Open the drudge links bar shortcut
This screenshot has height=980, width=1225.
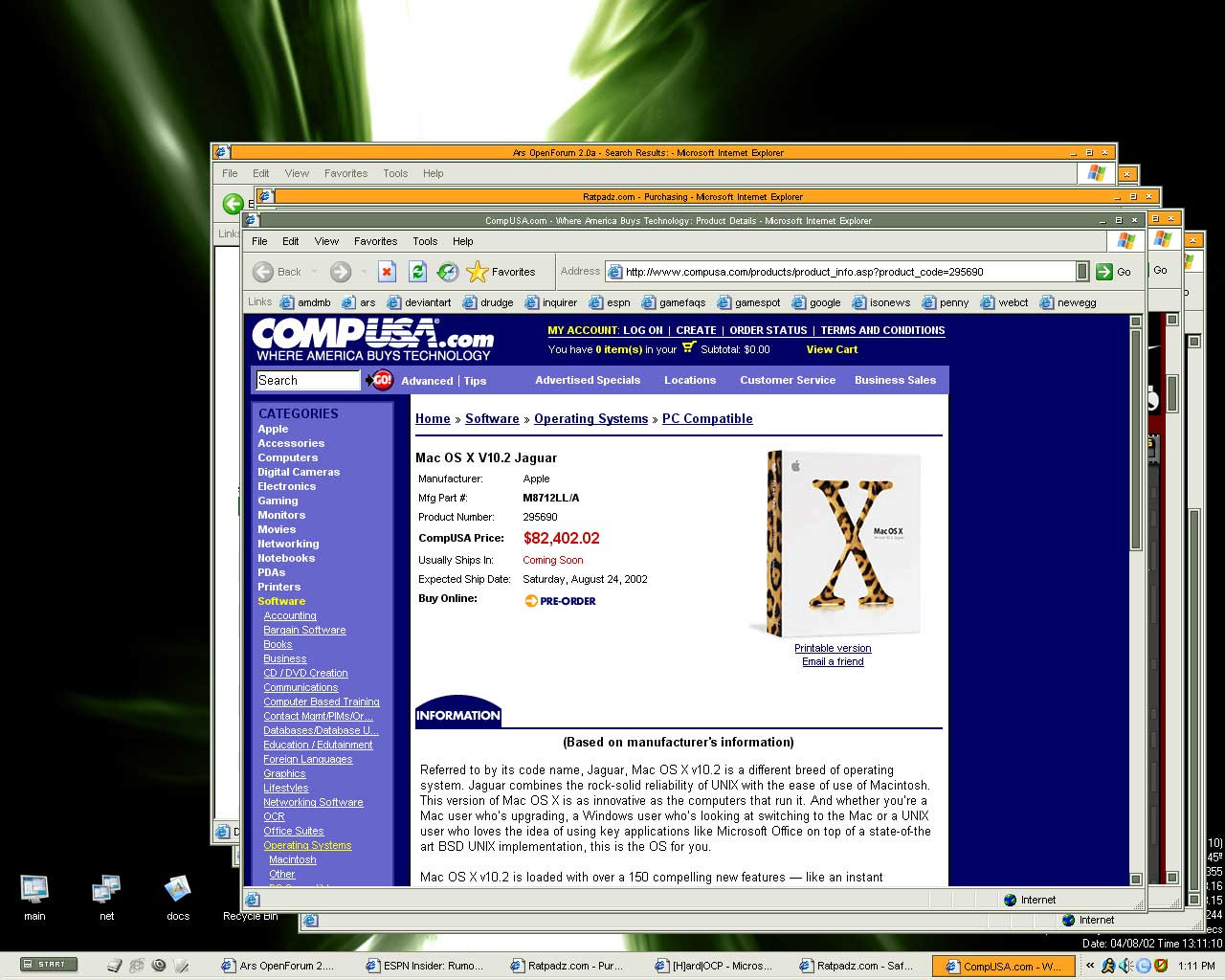[x=488, y=302]
